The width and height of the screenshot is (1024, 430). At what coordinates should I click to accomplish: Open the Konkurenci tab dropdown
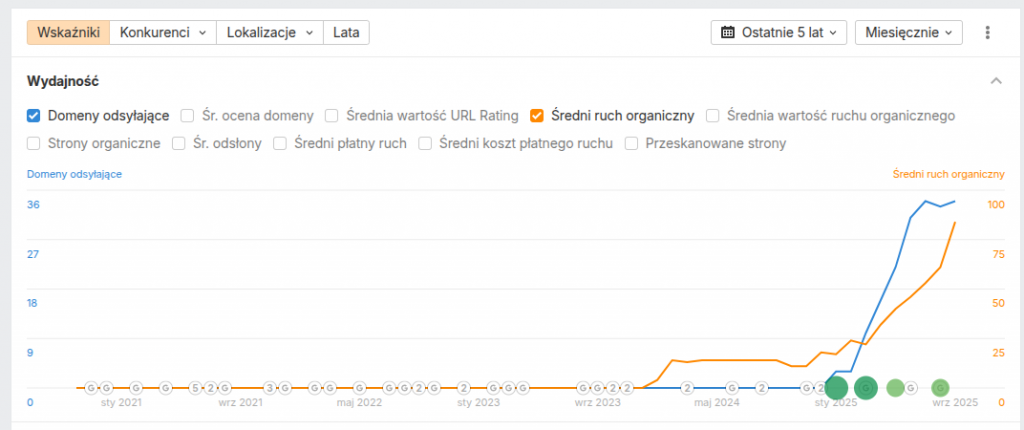[x=162, y=32]
